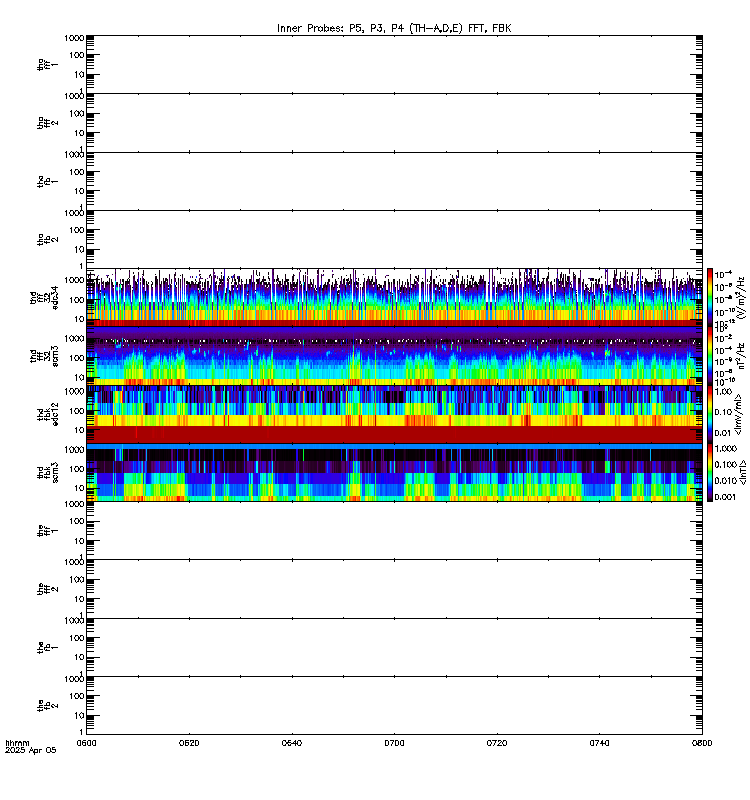Click the 0720 time axis label
The width and height of the screenshot is (750, 800).
coord(497,743)
